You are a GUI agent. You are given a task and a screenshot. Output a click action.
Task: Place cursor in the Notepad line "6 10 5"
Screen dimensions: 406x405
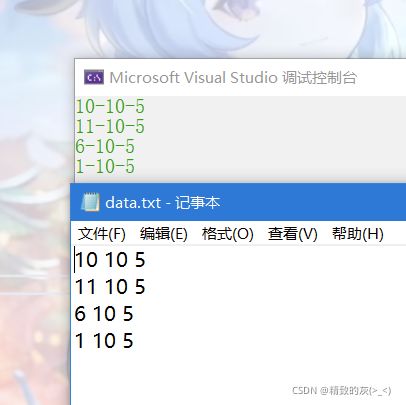pos(104,314)
